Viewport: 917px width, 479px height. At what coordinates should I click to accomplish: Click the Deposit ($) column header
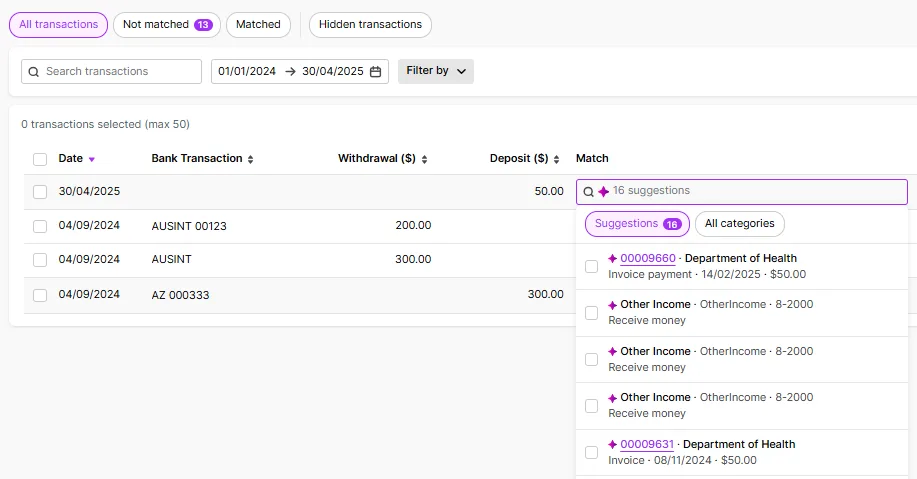click(x=519, y=158)
